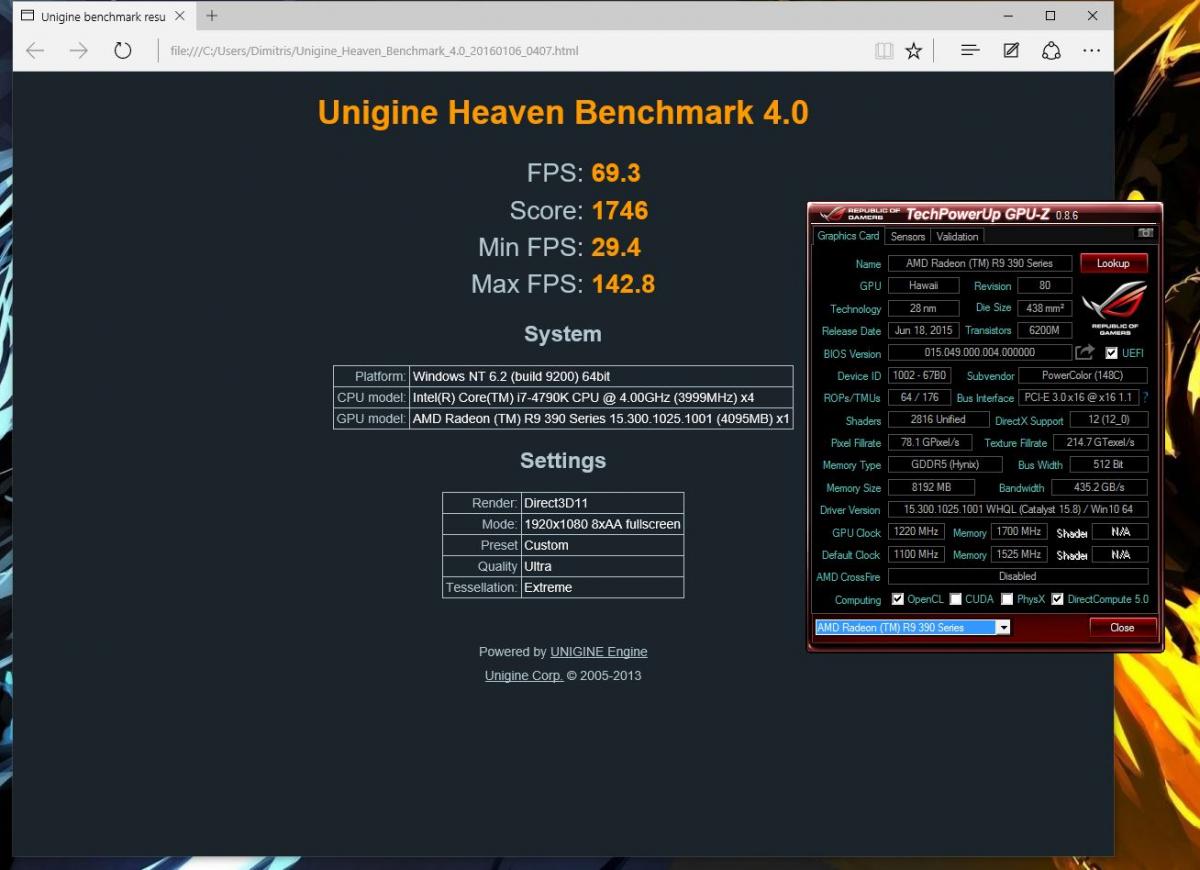
Task: Click the Score value 1746
Action: pyautogui.click(x=620, y=211)
